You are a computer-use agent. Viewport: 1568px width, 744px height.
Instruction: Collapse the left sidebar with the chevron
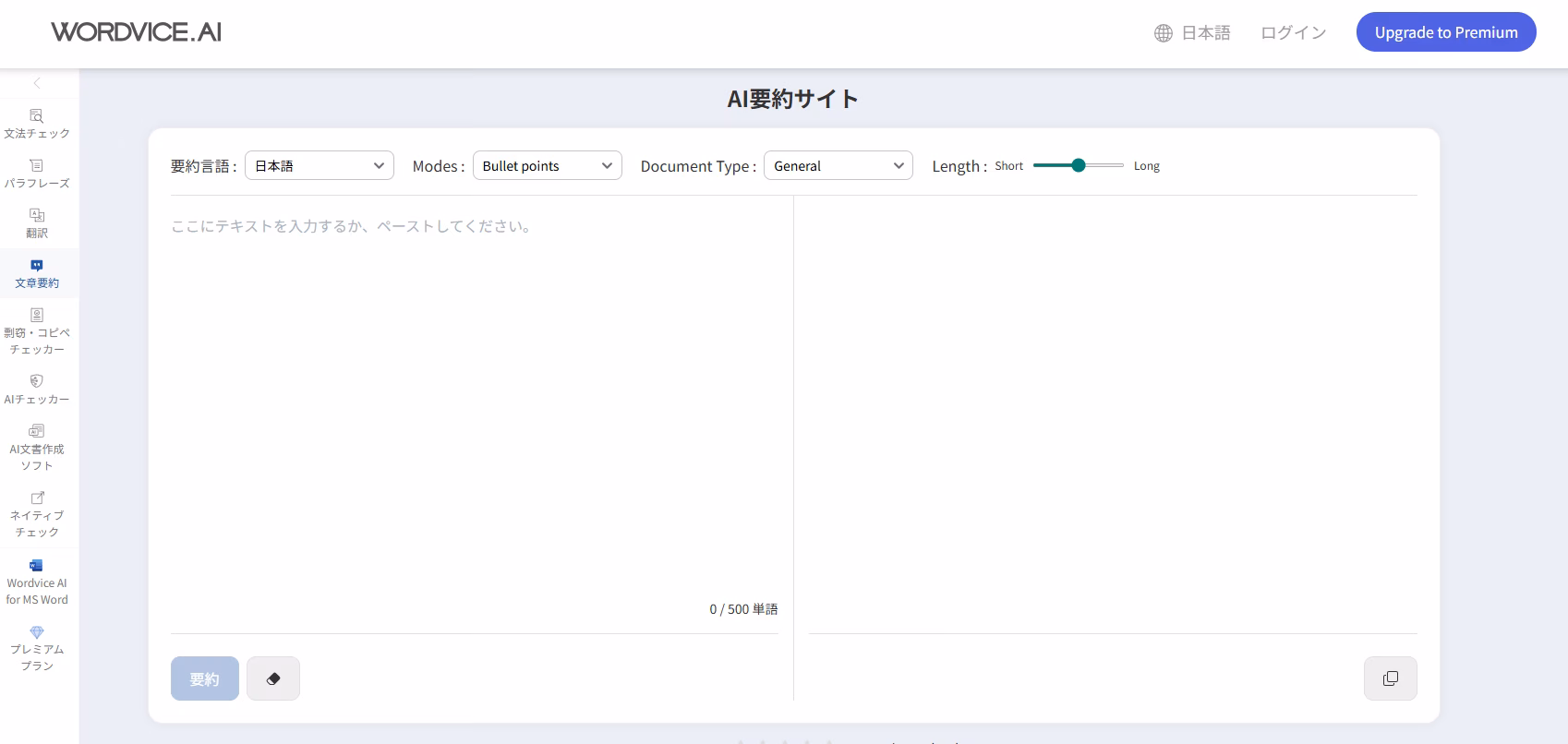(37, 83)
